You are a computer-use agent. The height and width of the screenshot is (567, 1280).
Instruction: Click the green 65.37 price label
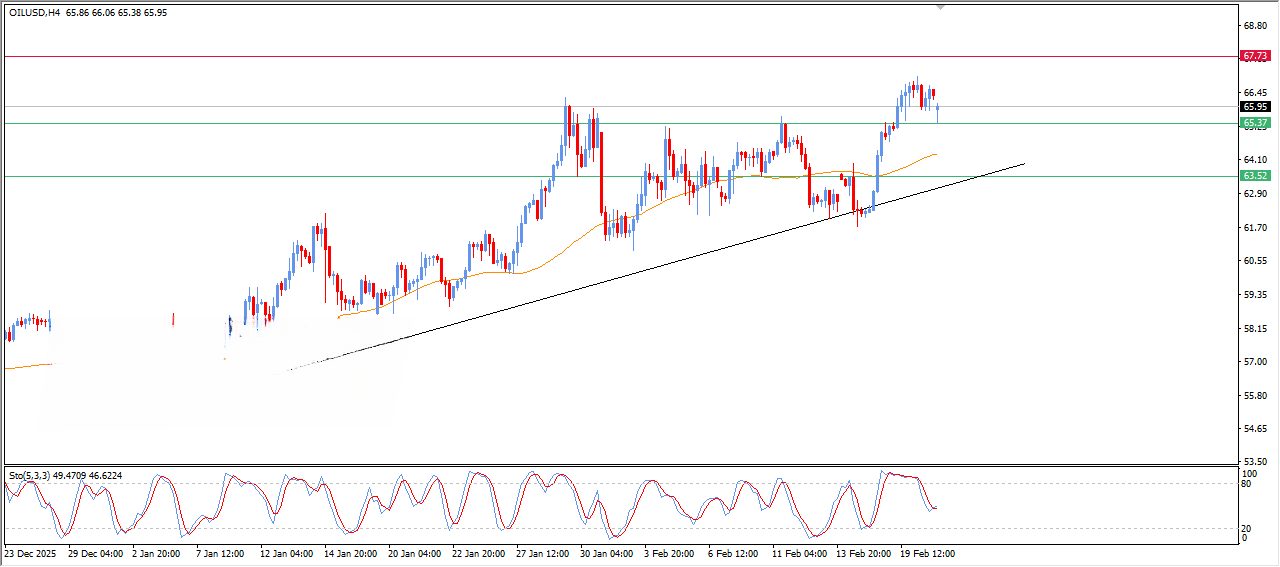point(1254,123)
